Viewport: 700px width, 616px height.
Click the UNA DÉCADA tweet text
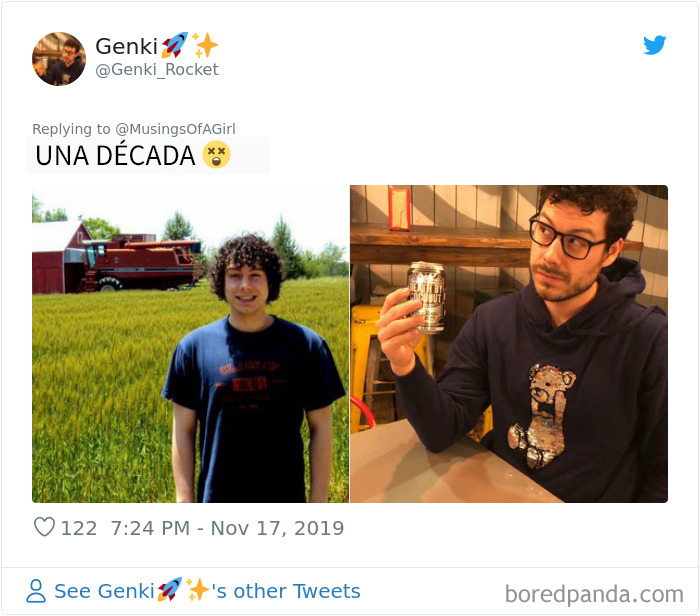pos(115,155)
